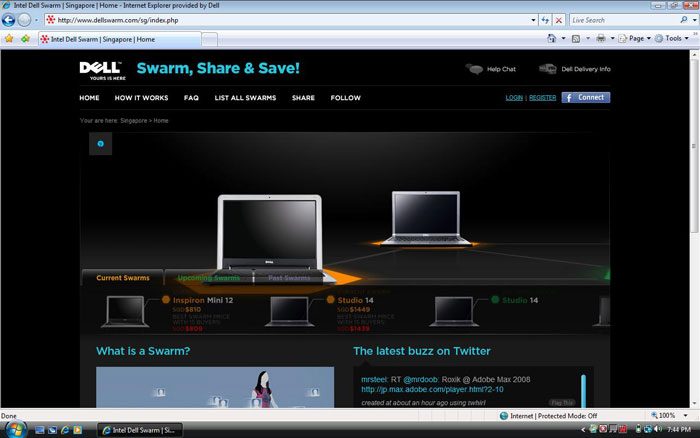The width and height of the screenshot is (700, 438).
Task: Select the orange Studio 14 swarm thumbnail
Action: 289,311
